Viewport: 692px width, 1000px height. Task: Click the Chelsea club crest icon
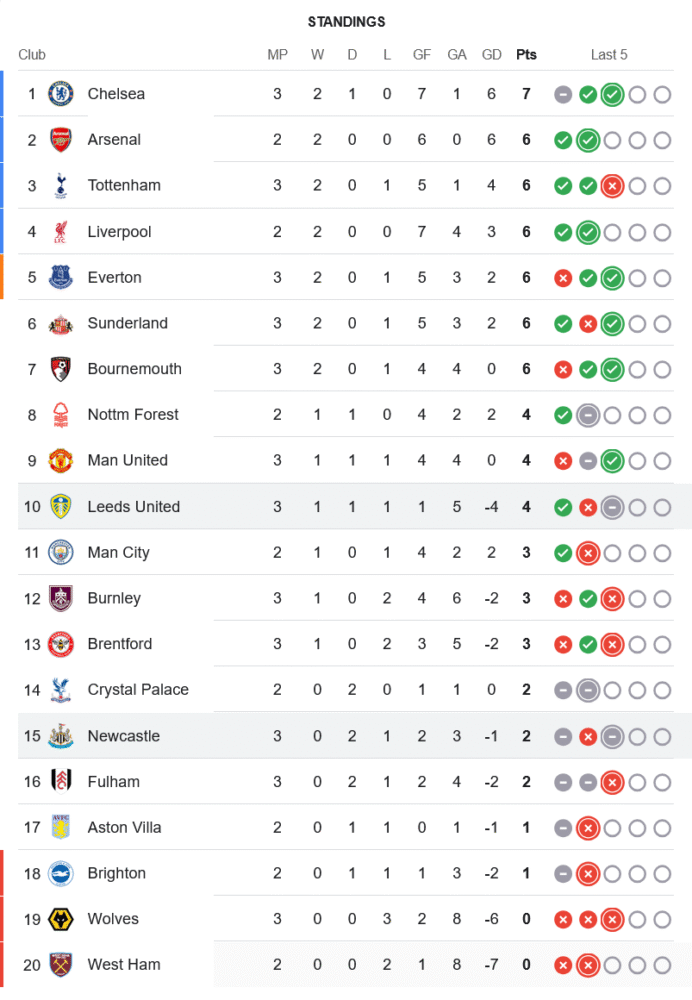coord(61,94)
